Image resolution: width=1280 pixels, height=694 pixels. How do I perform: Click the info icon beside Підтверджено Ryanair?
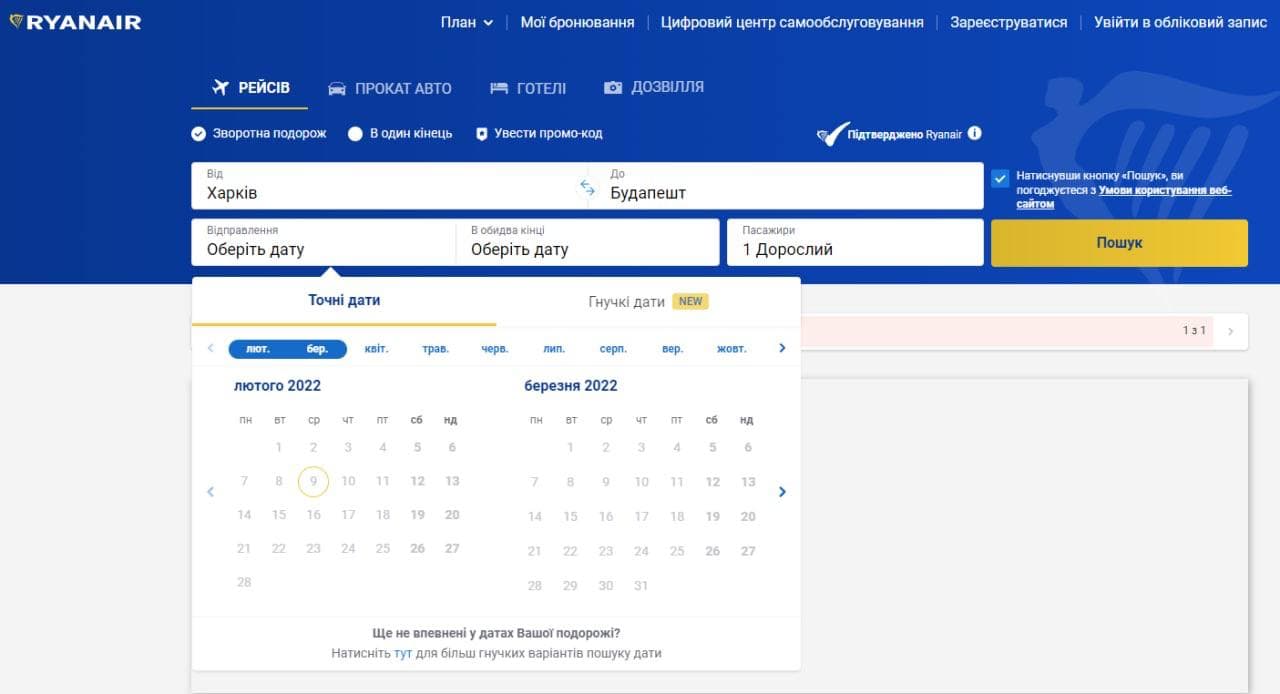point(973,133)
